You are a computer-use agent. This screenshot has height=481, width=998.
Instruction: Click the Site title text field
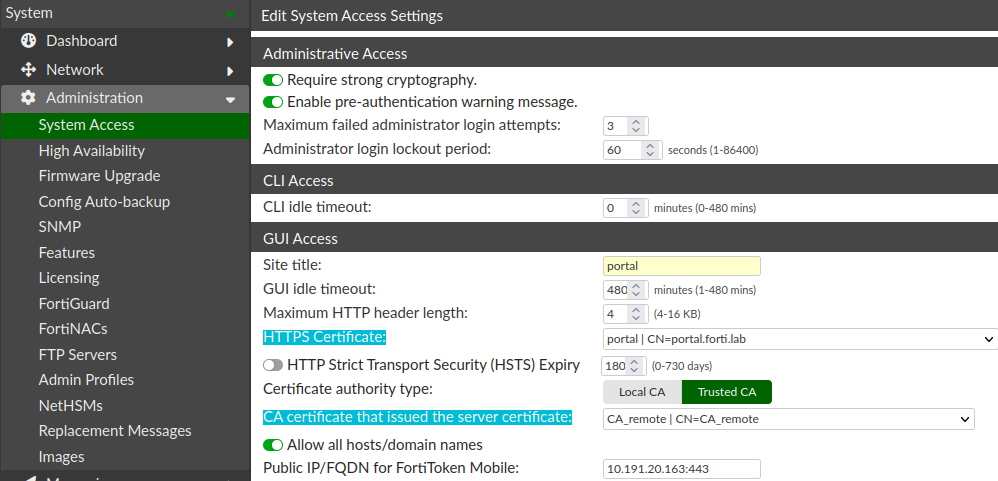click(682, 266)
